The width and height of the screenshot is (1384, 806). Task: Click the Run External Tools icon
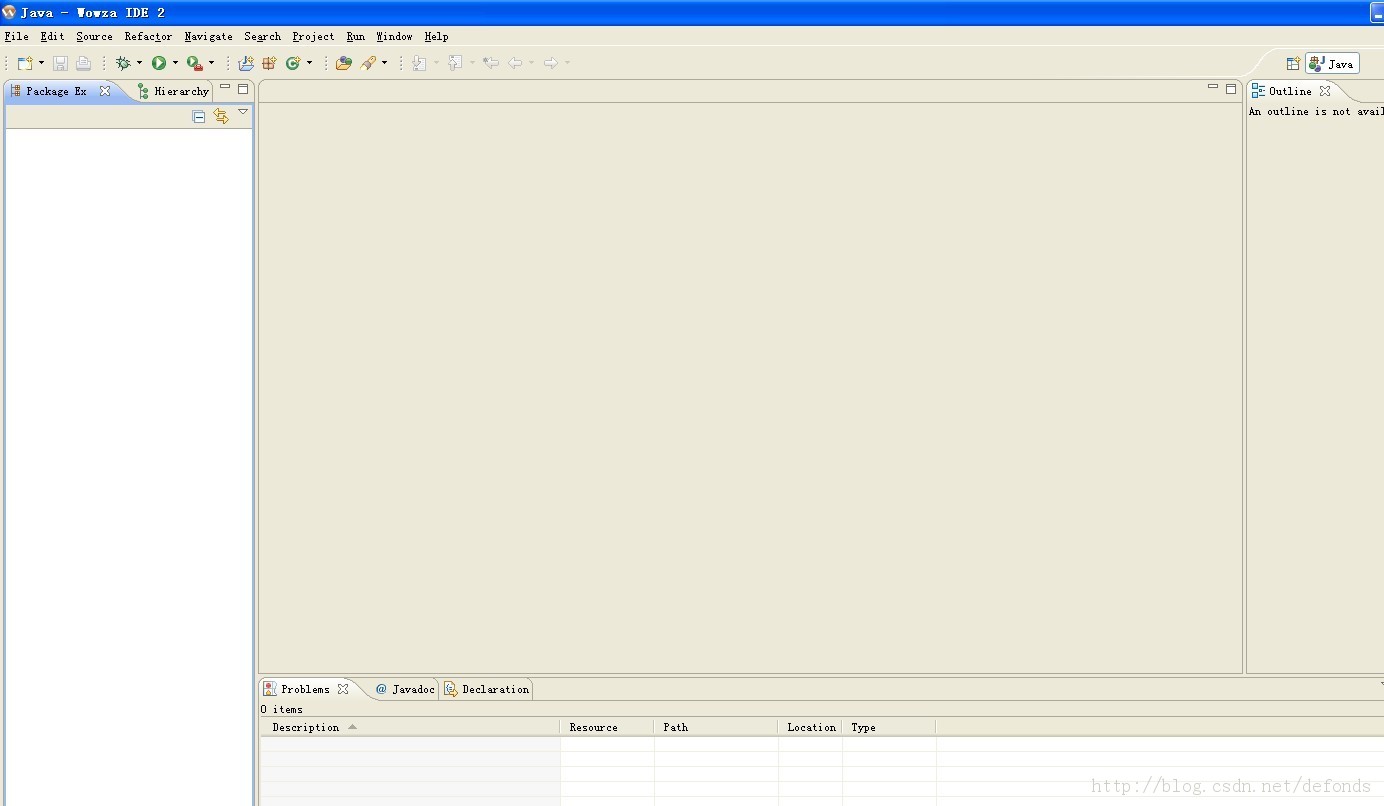click(x=195, y=63)
